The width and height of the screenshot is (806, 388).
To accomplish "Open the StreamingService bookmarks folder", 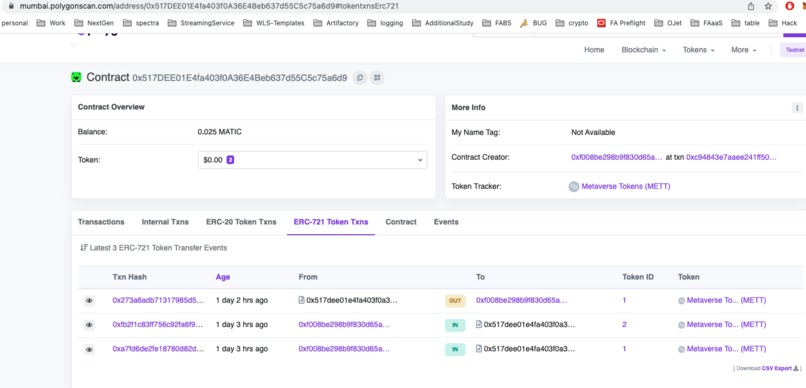I will click(201, 23).
